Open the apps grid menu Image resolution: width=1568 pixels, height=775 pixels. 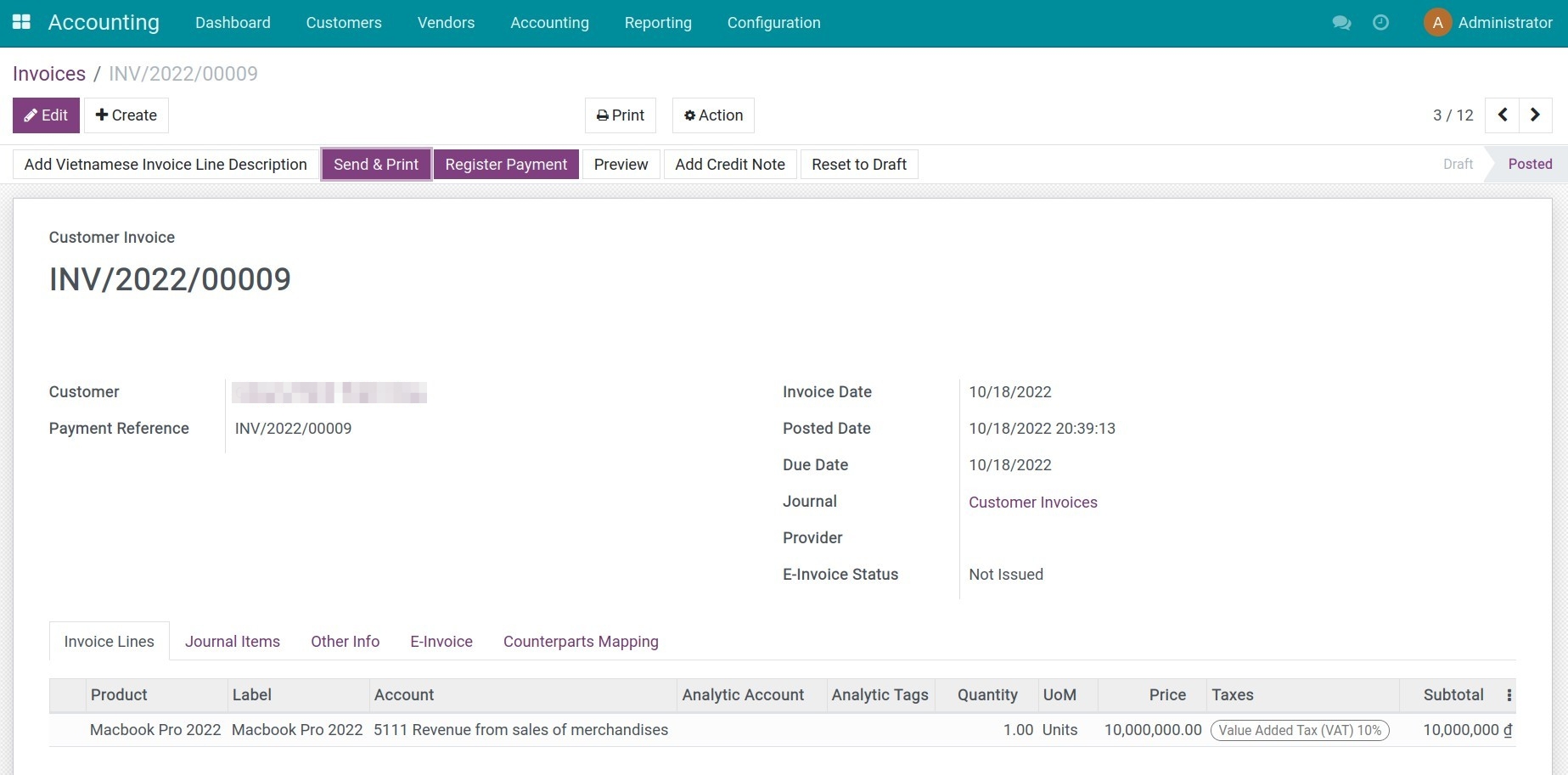21,22
